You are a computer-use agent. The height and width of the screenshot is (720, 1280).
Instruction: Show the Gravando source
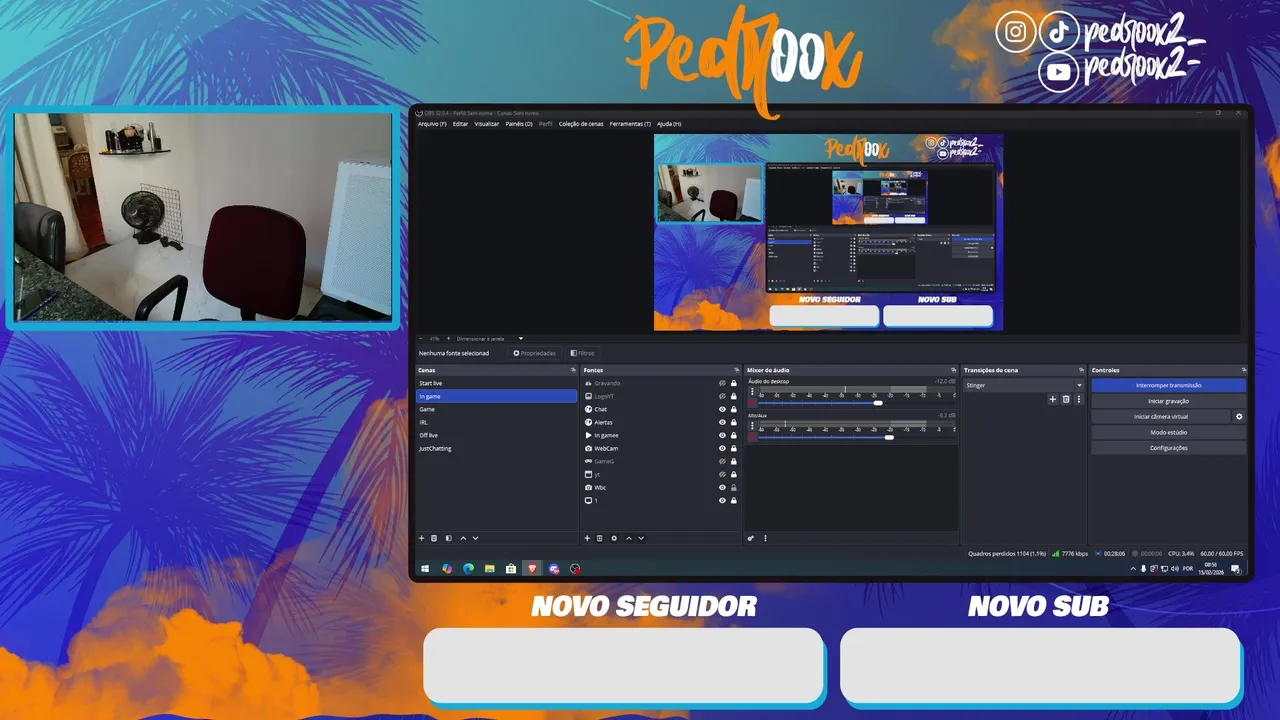point(722,383)
